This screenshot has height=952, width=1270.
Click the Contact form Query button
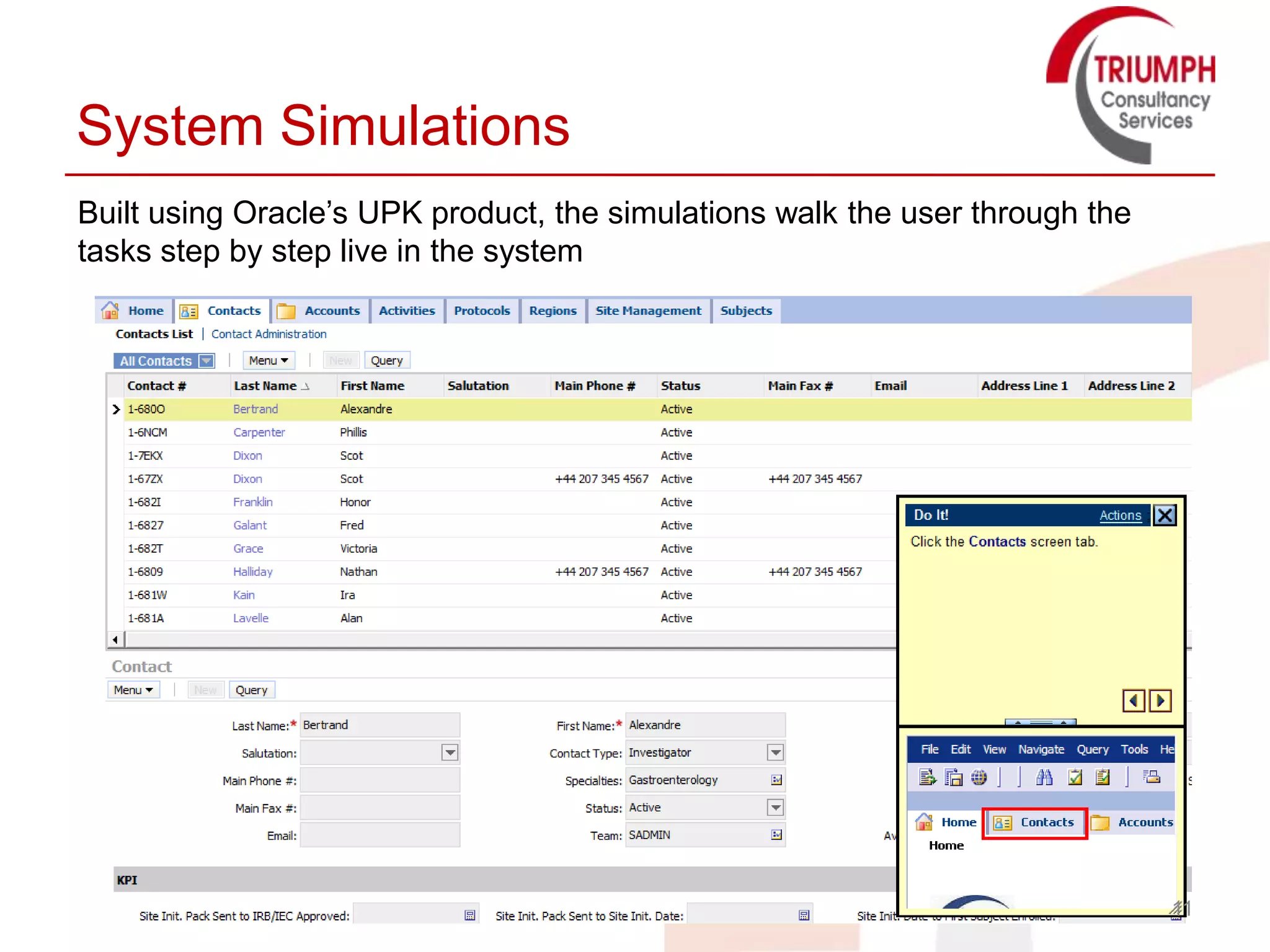coord(251,690)
